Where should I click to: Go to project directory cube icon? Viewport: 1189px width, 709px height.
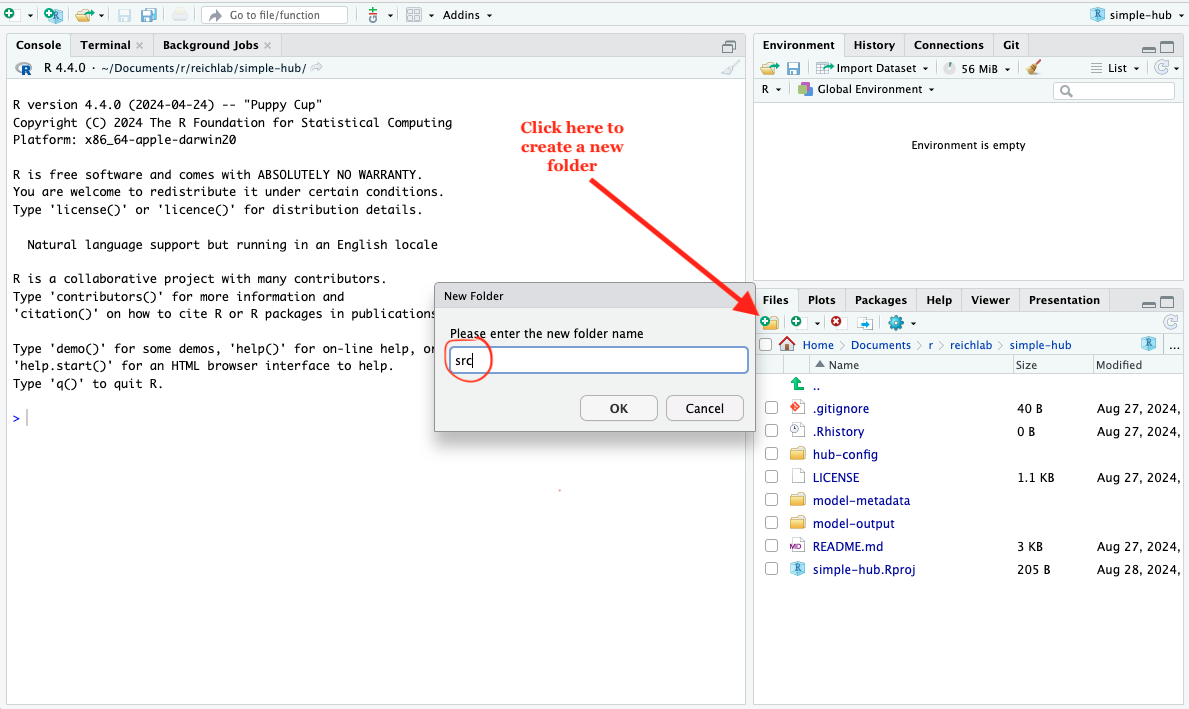[x=1149, y=344]
